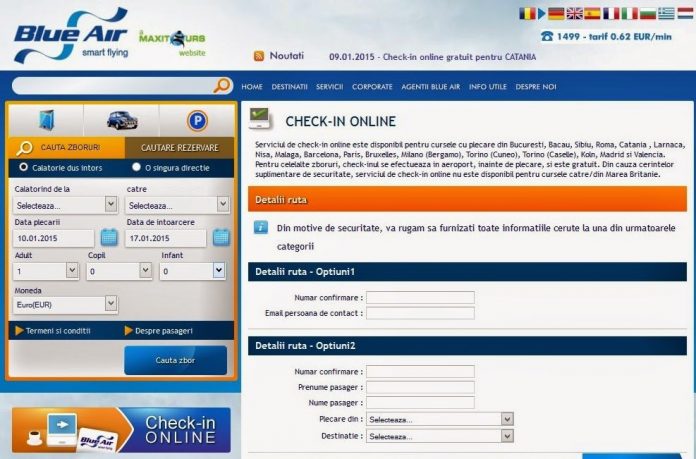Viewport: 696px width, 459px height.
Task: Click the parking icon
Action: (x=197, y=121)
